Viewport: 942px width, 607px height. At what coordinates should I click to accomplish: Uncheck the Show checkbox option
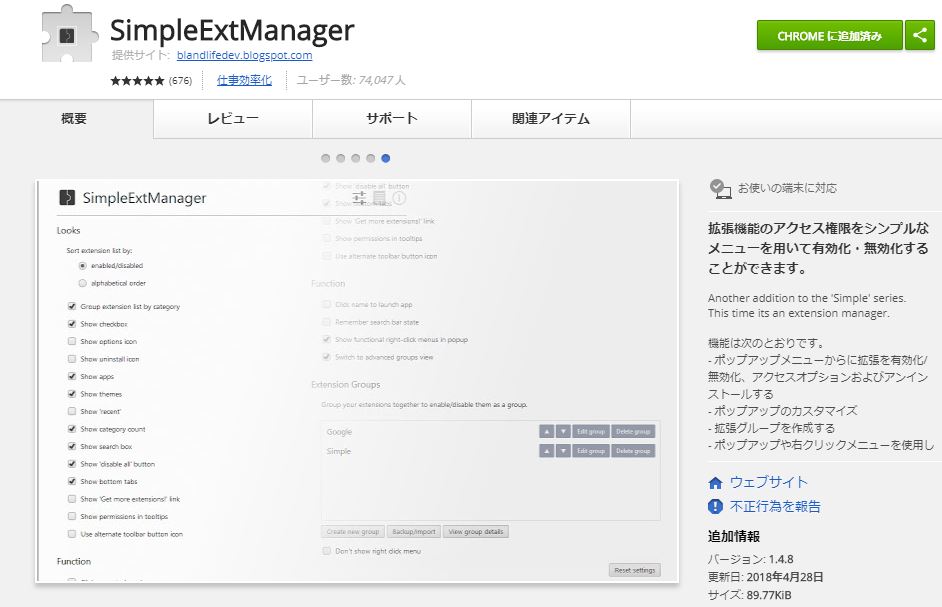[x=72, y=324]
